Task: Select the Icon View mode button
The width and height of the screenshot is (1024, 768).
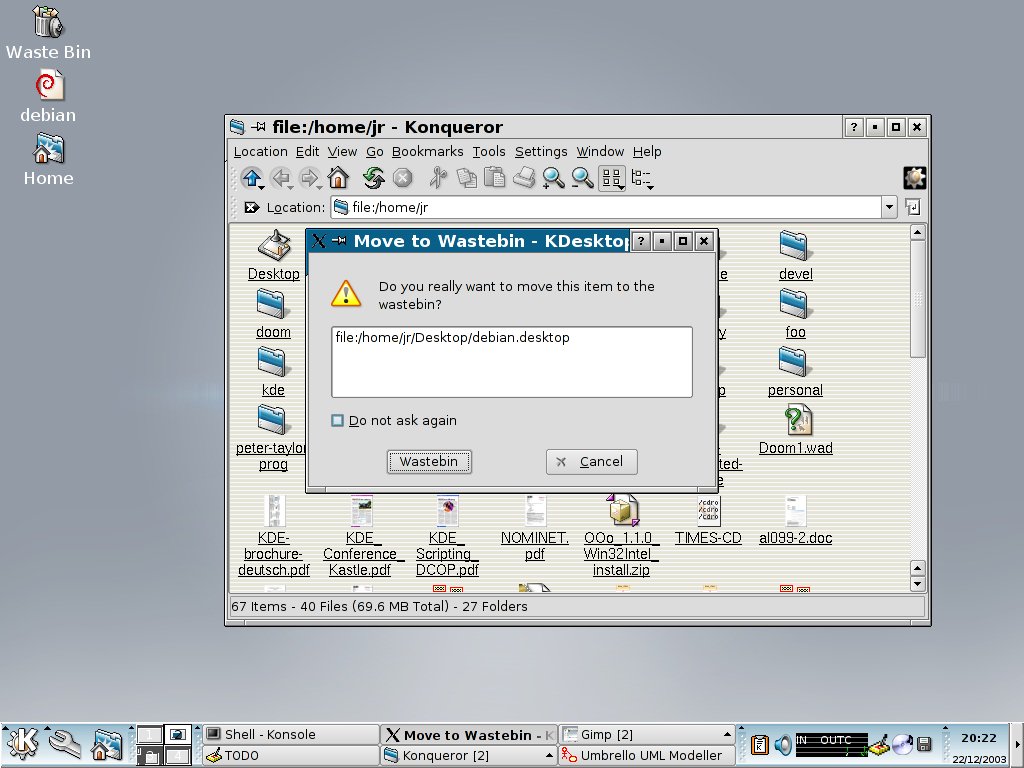Action: tap(612, 178)
